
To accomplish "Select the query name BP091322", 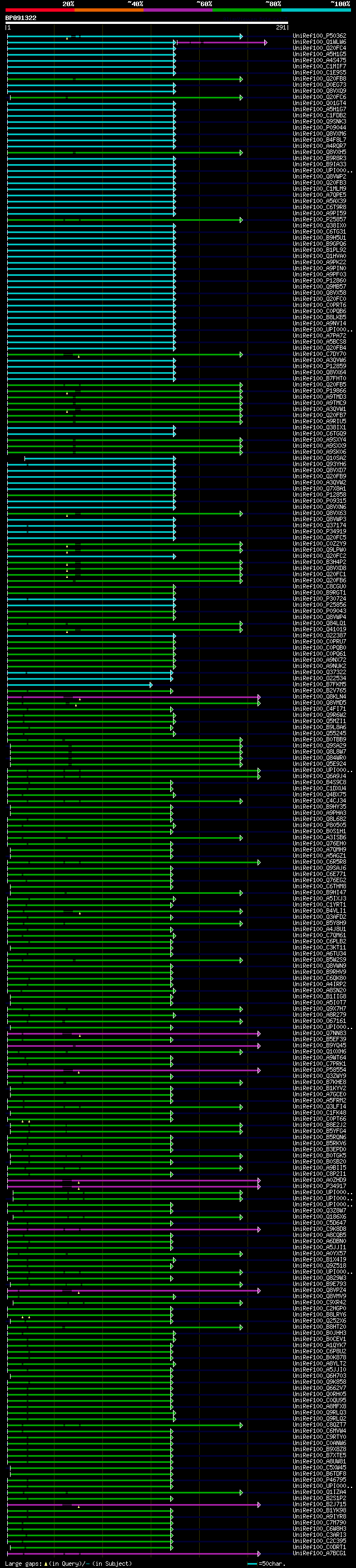I will [x=21, y=18].
